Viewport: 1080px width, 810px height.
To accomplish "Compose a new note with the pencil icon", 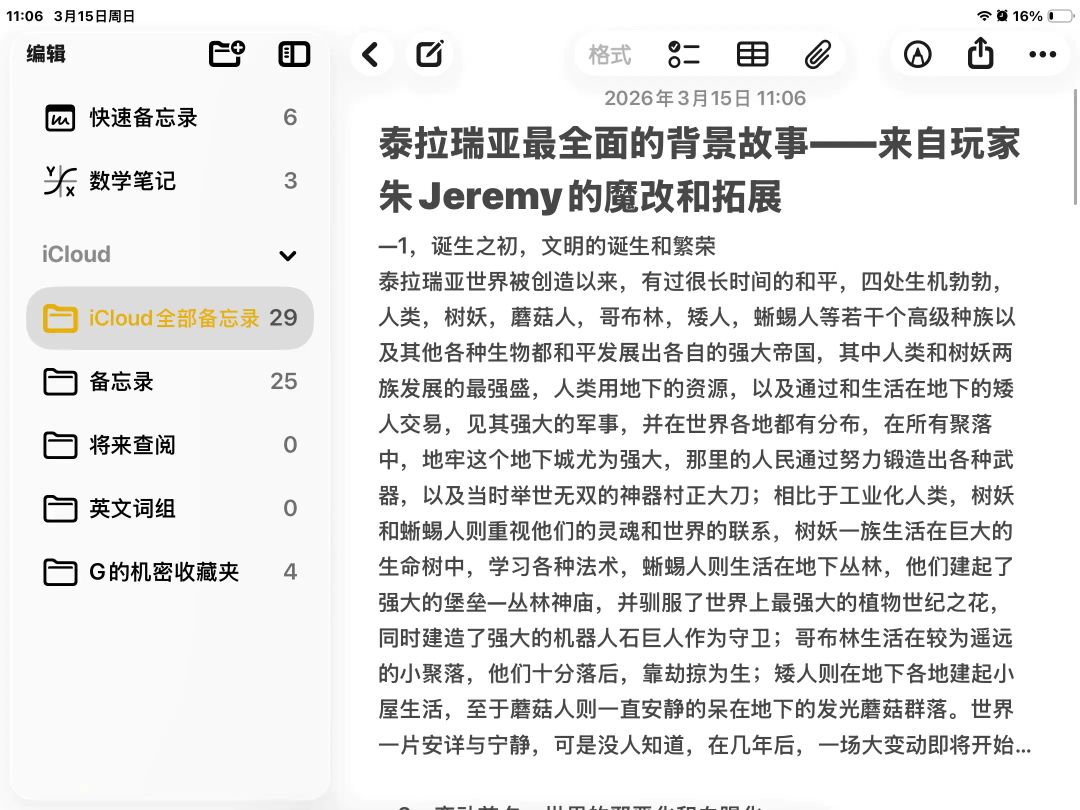I will pyautogui.click(x=430, y=54).
